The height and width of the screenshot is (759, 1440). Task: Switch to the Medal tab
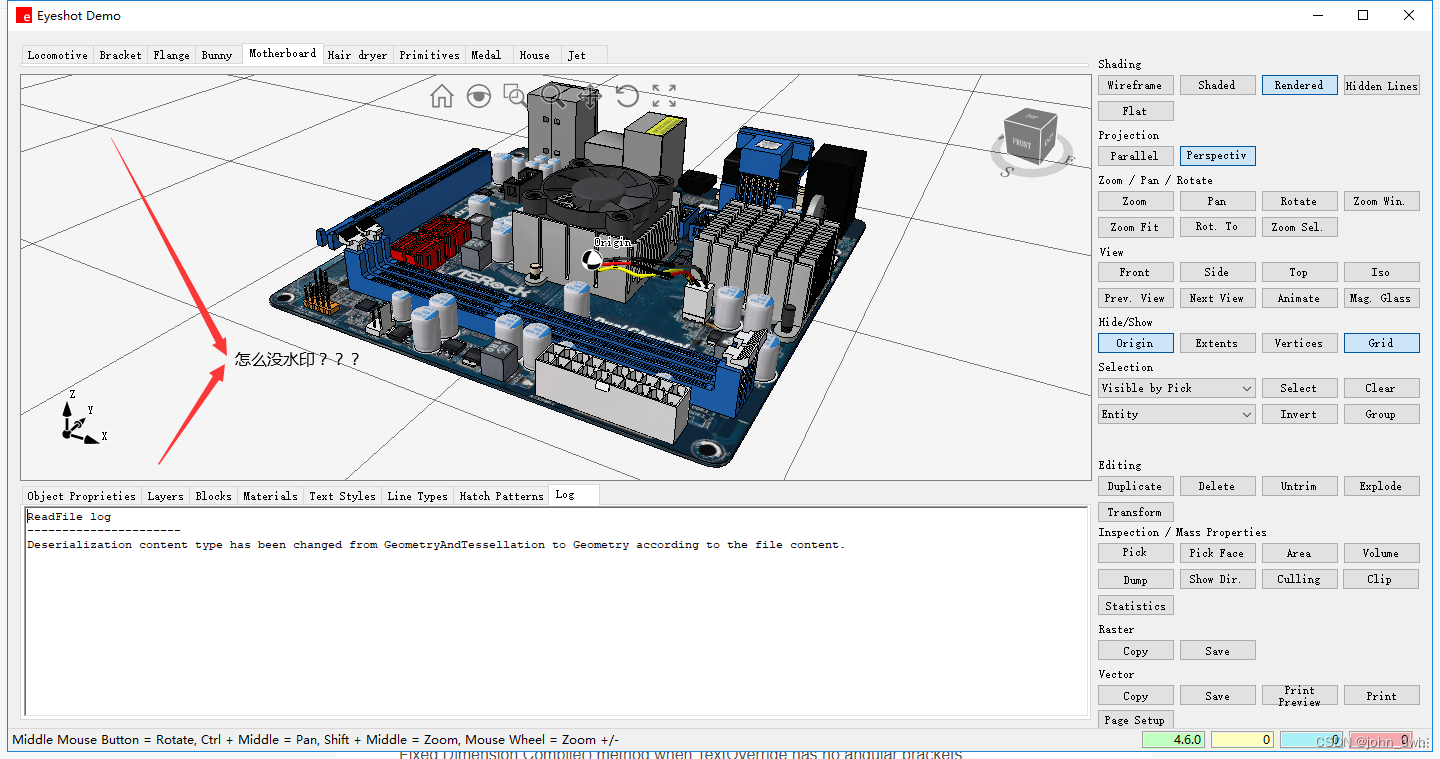[x=487, y=55]
